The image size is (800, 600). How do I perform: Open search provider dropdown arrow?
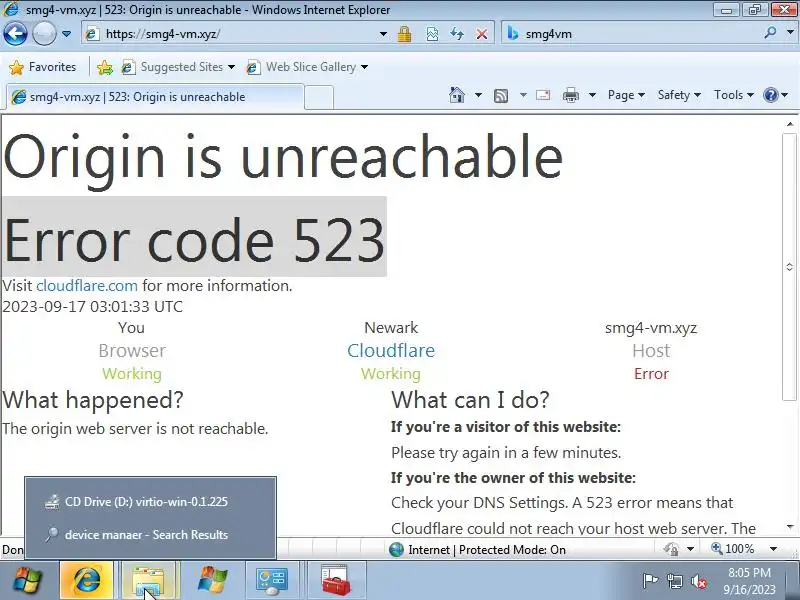(x=790, y=33)
